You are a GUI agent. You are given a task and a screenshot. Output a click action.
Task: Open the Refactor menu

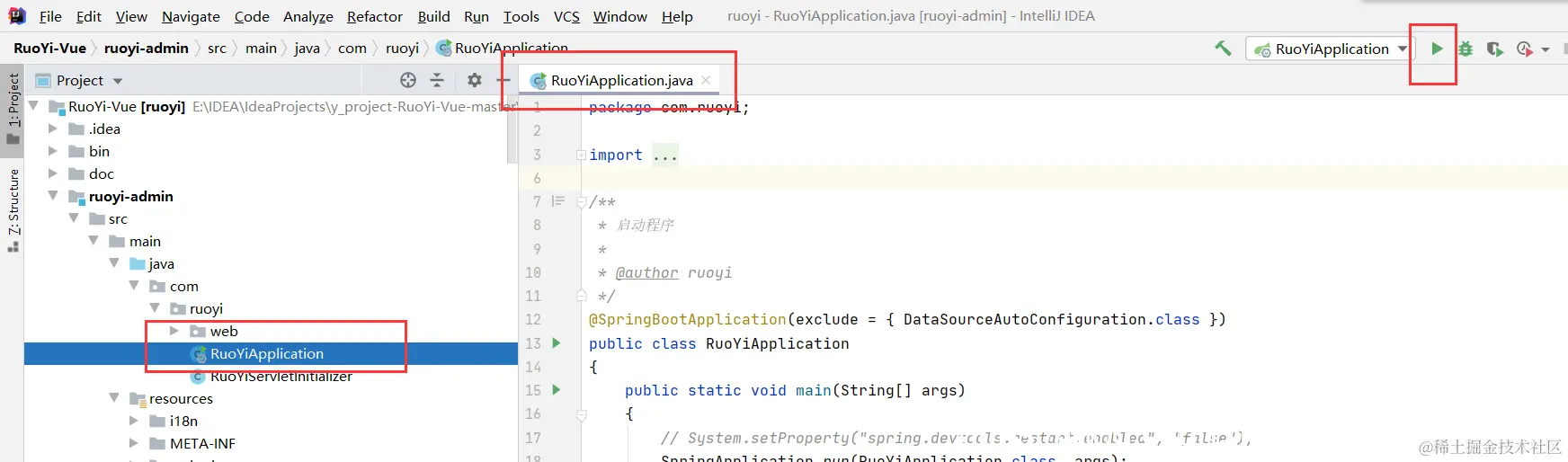click(375, 16)
